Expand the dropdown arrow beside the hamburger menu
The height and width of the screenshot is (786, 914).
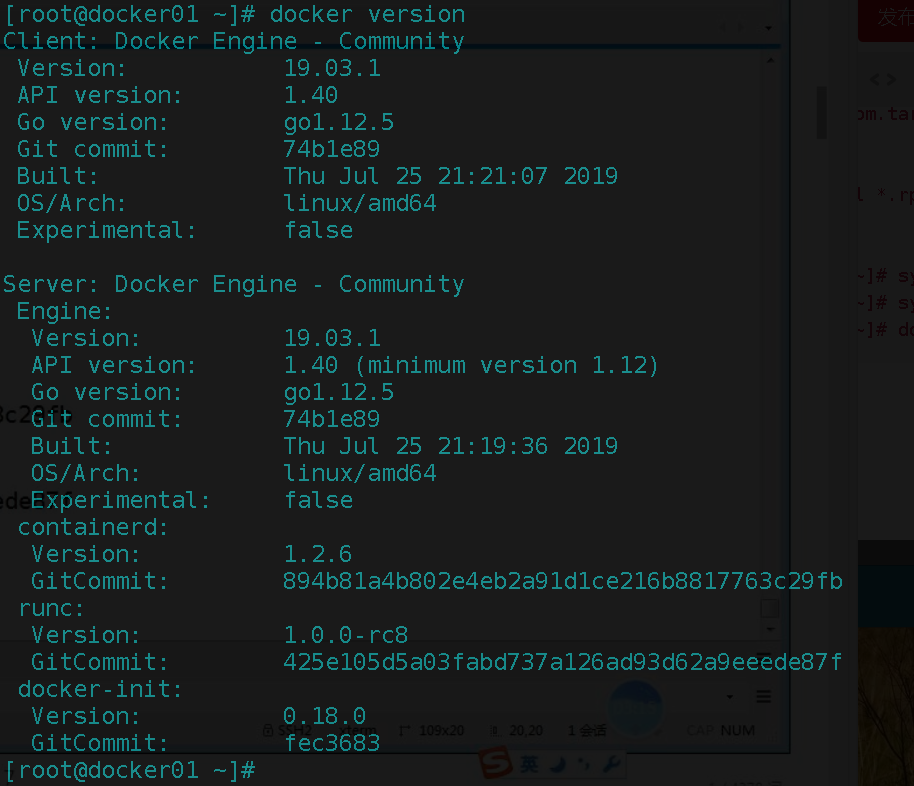click(x=729, y=697)
